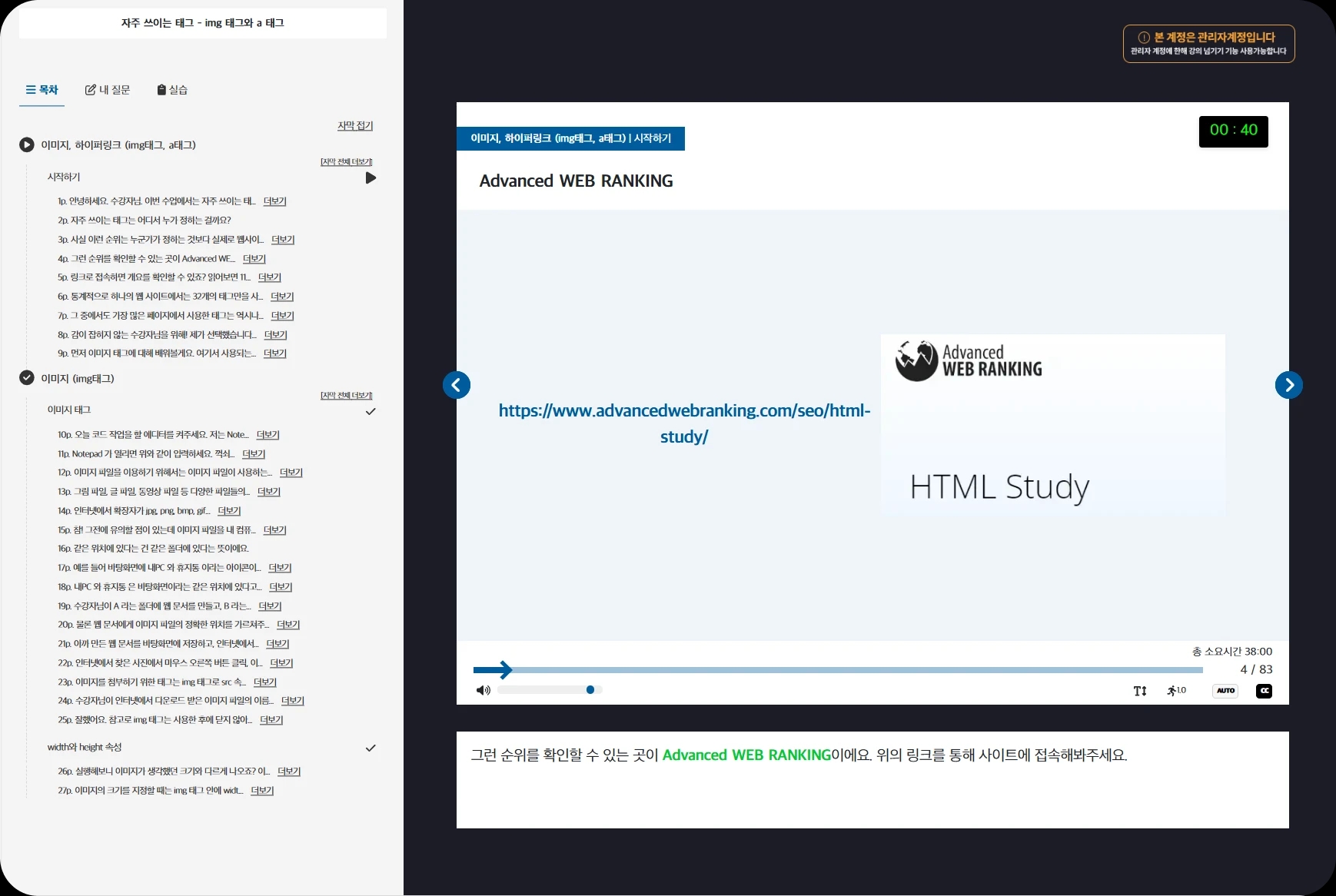Toggle AUTO play mode
Screen dimensions: 1336x896
point(1225,691)
